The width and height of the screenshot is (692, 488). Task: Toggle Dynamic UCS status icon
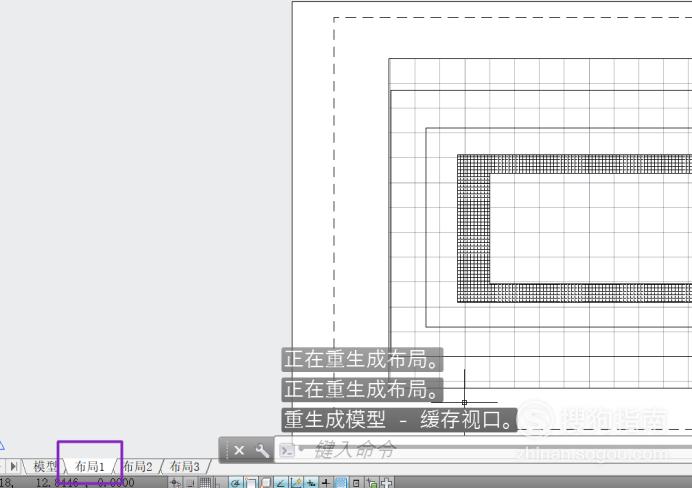point(296,483)
